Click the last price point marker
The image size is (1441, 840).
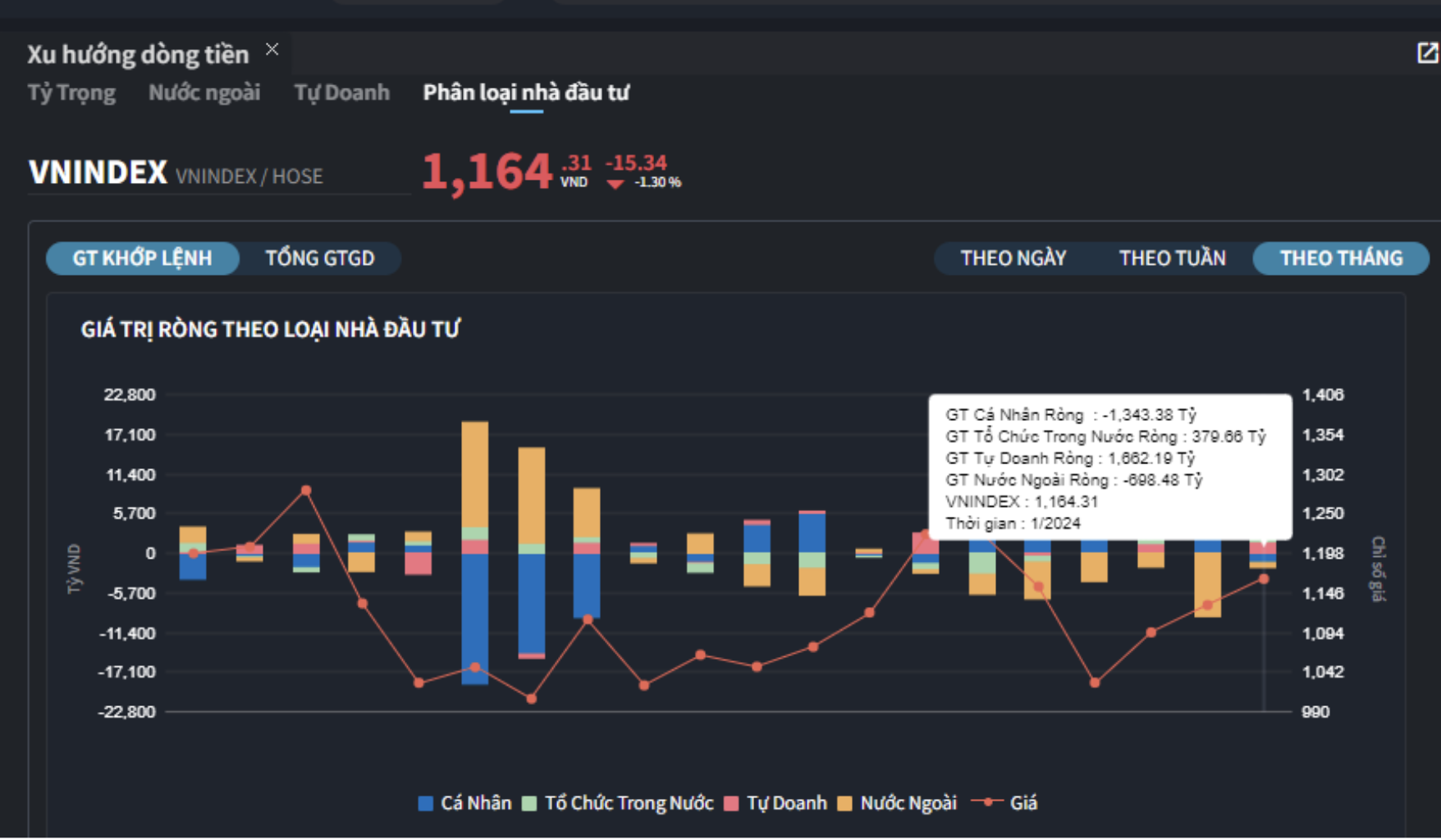pos(1264,579)
